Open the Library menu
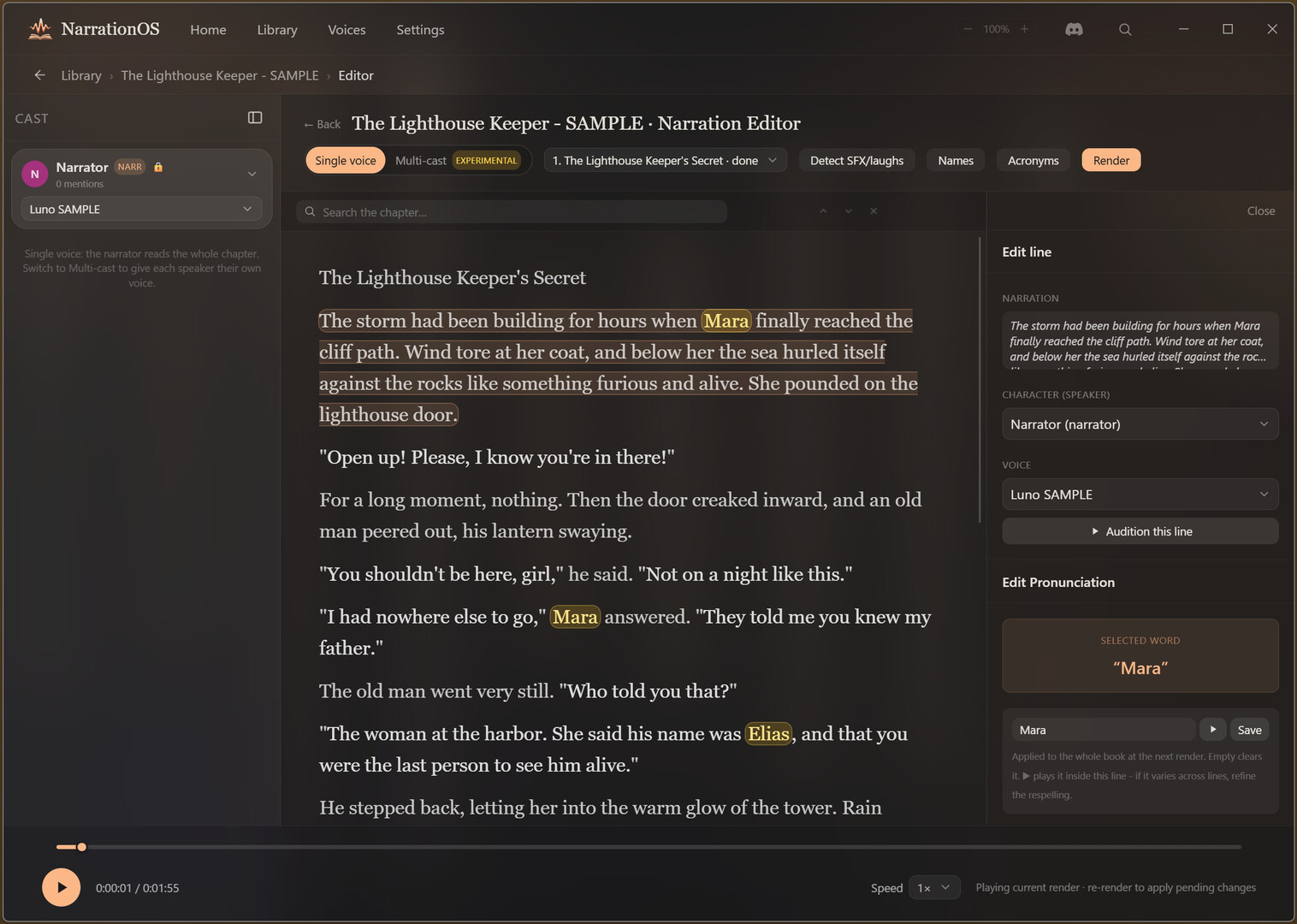 tap(277, 30)
